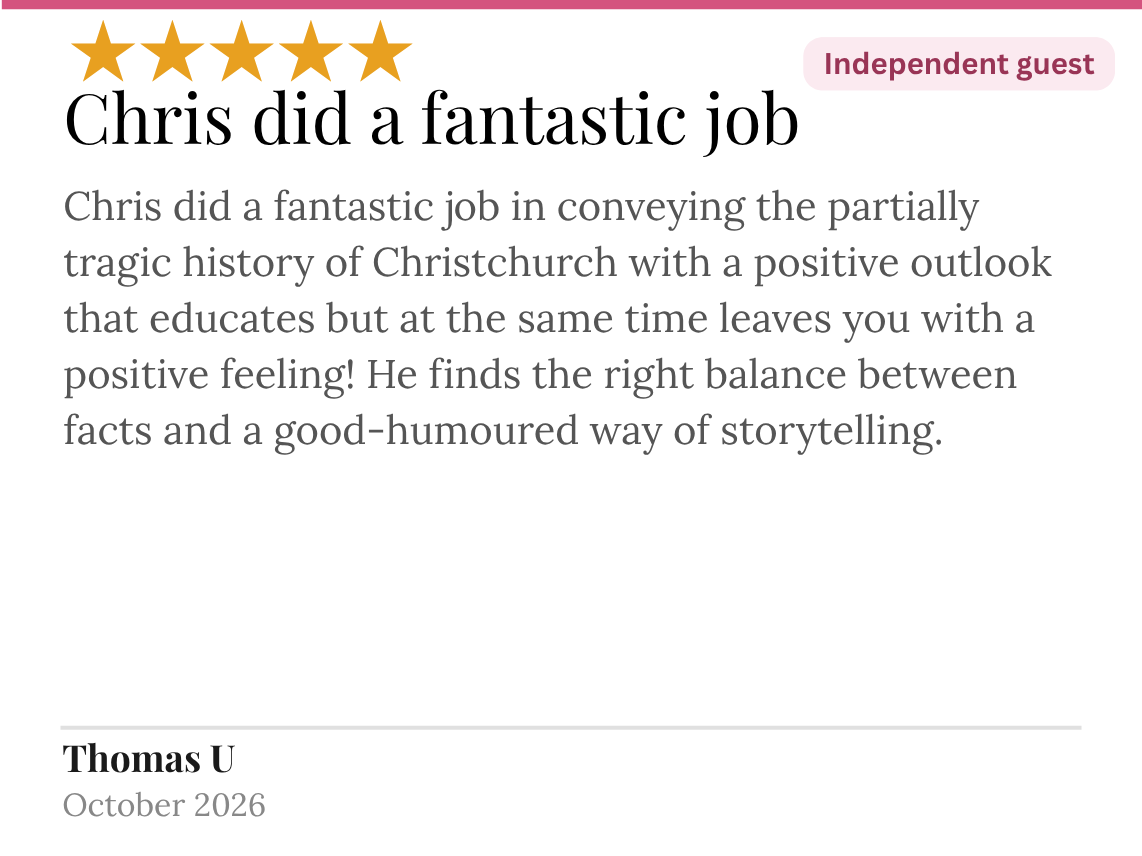
Task: Open the 'Chris did a fantastic job' title
Action: pos(431,120)
